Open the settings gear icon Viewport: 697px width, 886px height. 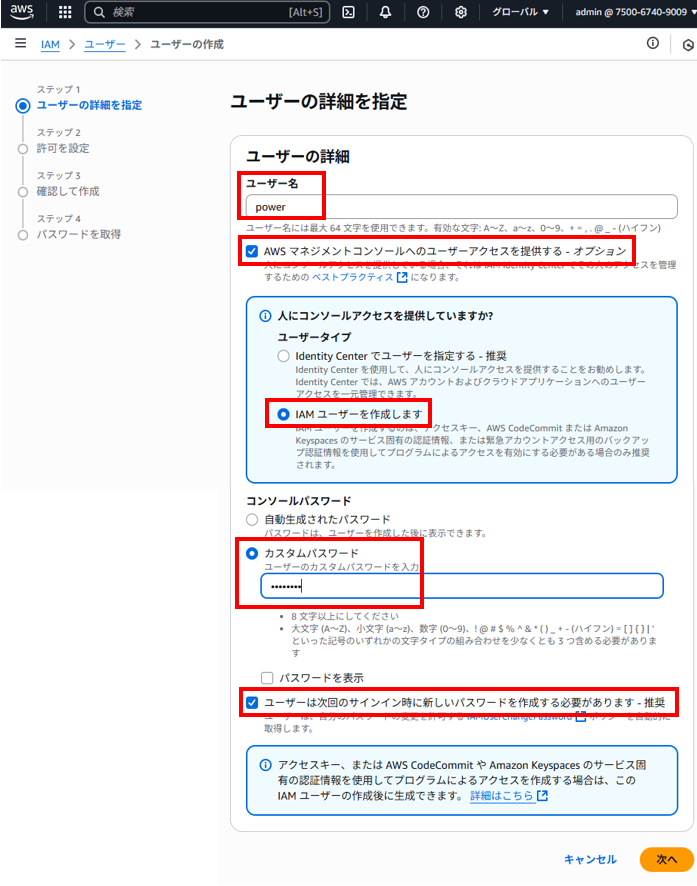point(461,12)
